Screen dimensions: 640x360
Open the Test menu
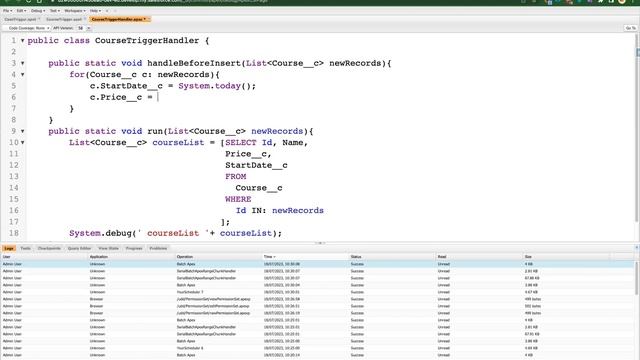coord(55,11)
